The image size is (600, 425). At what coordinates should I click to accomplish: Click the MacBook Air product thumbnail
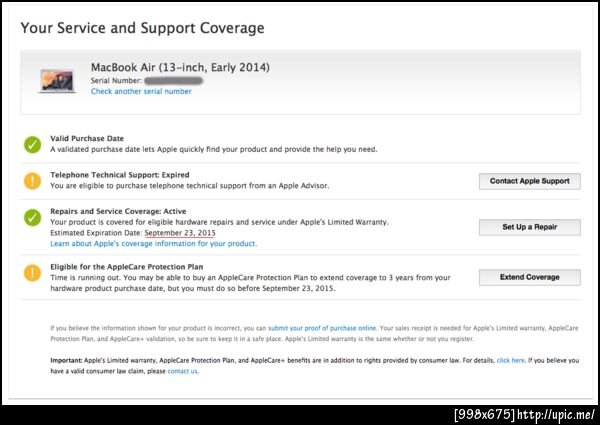(x=57, y=81)
